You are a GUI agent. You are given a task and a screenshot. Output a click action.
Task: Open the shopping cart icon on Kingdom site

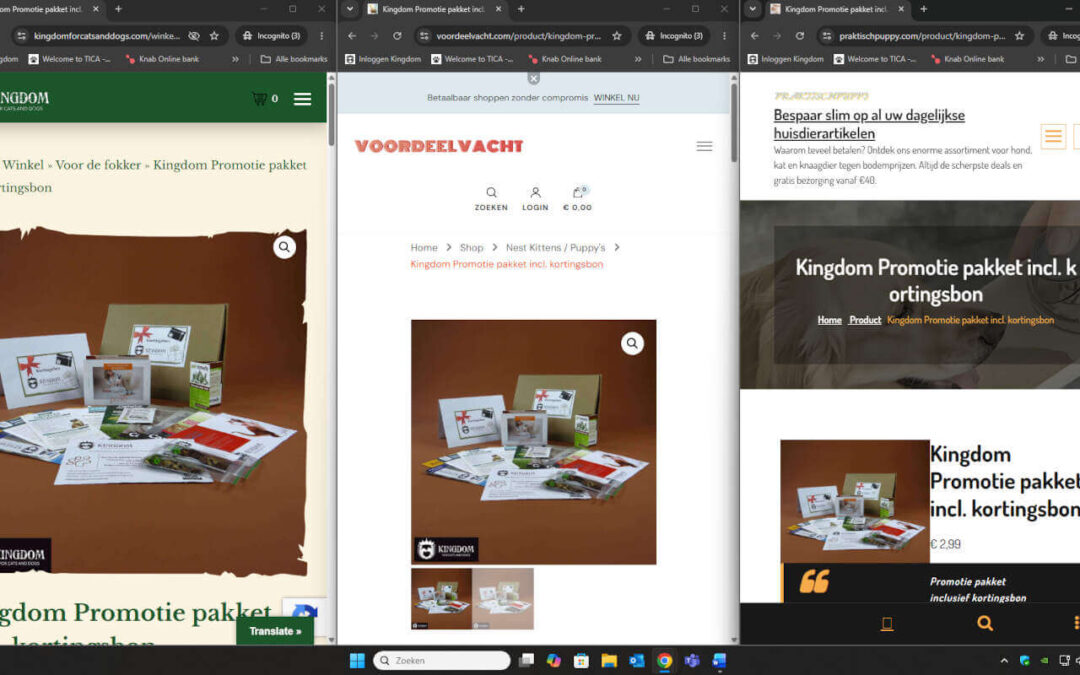pyautogui.click(x=260, y=98)
